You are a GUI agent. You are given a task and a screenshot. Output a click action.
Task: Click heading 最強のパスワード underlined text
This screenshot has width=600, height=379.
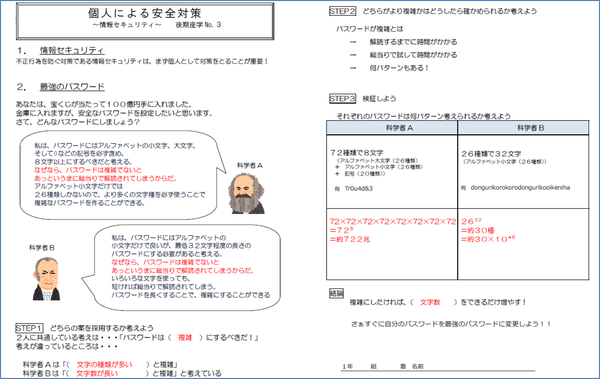pyautogui.click(x=72, y=87)
